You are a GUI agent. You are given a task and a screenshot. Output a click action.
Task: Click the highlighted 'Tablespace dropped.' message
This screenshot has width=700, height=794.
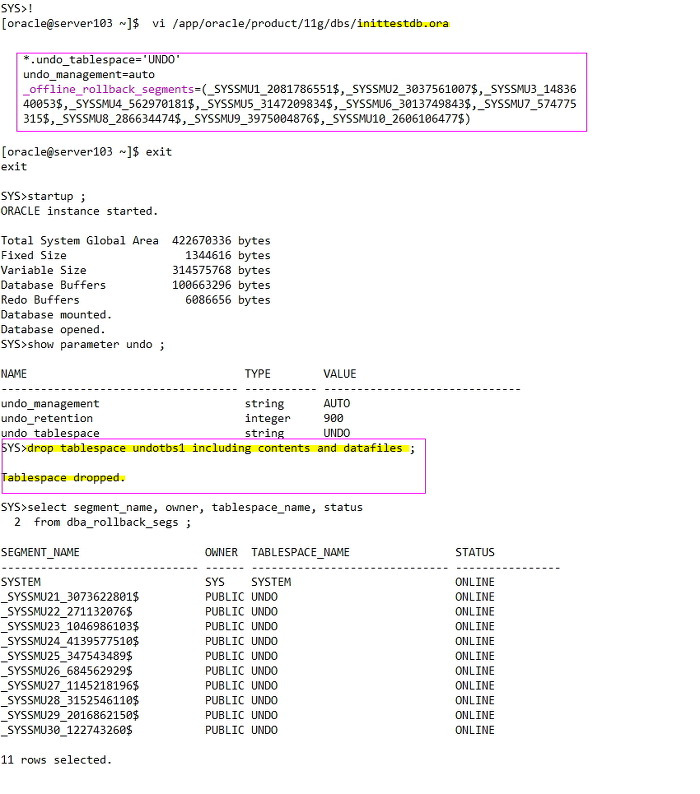coord(63,478)
